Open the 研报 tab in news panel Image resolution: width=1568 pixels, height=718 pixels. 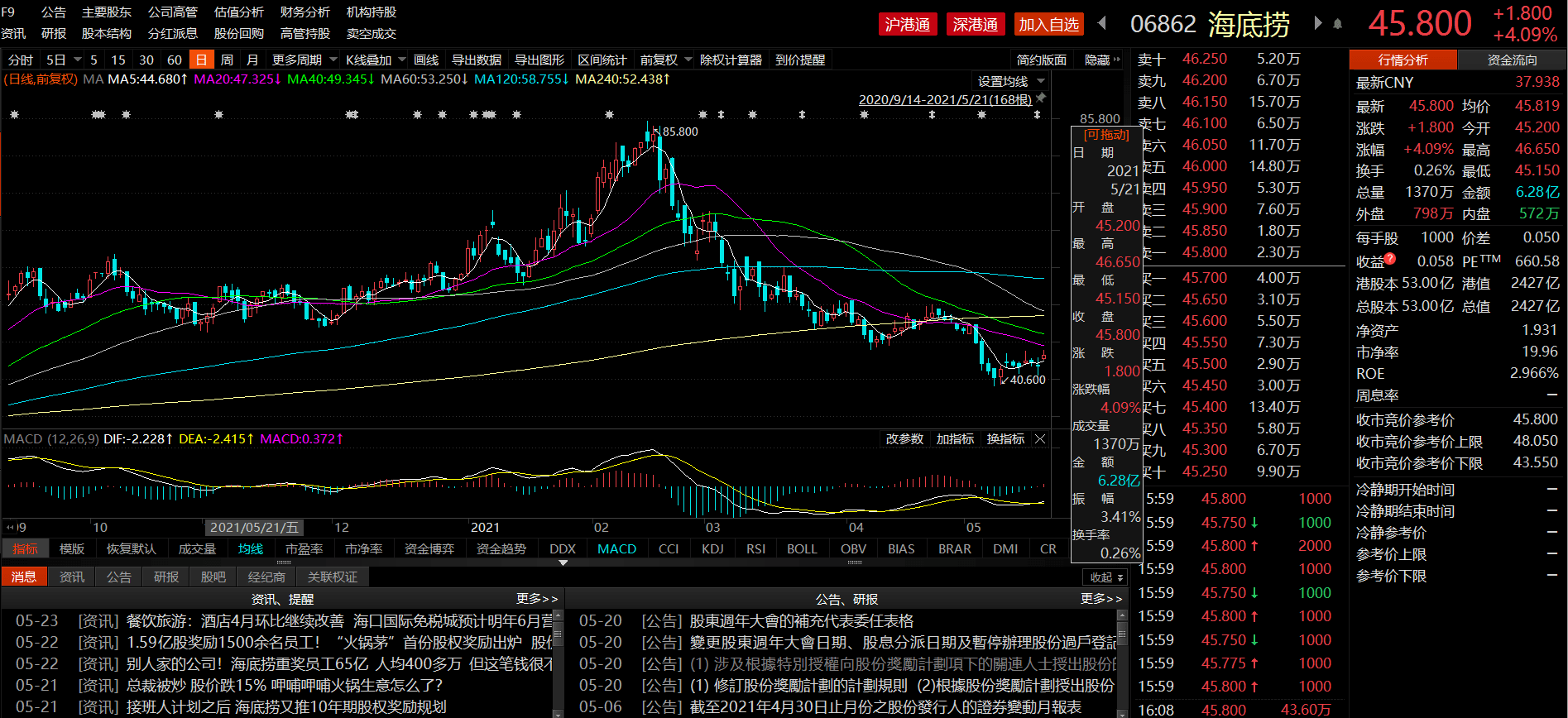pos(165,577)
